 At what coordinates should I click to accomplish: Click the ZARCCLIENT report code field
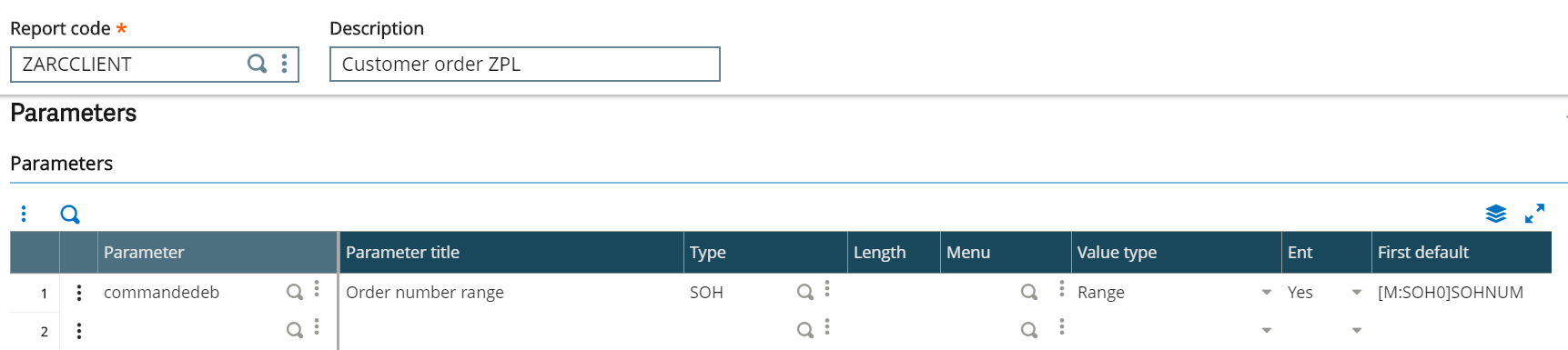click(127, 65)
